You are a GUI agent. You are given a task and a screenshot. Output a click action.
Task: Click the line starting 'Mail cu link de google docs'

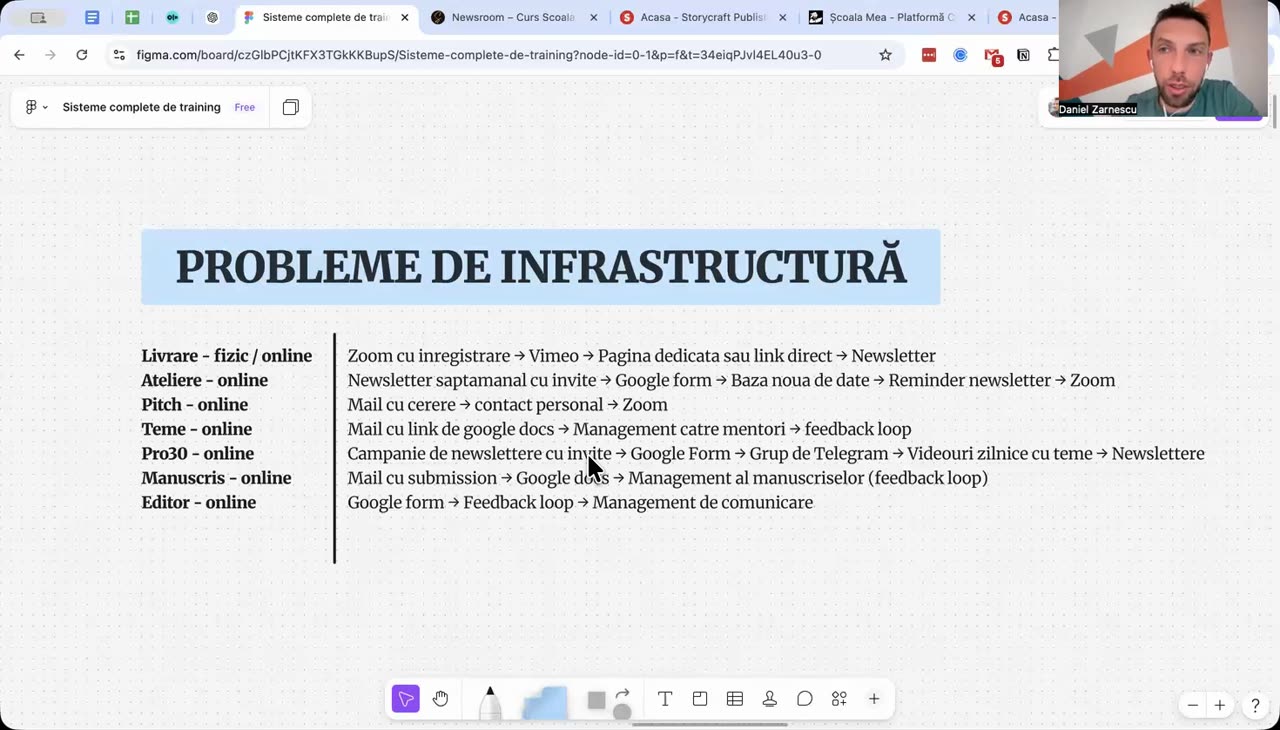pos(630,429)
